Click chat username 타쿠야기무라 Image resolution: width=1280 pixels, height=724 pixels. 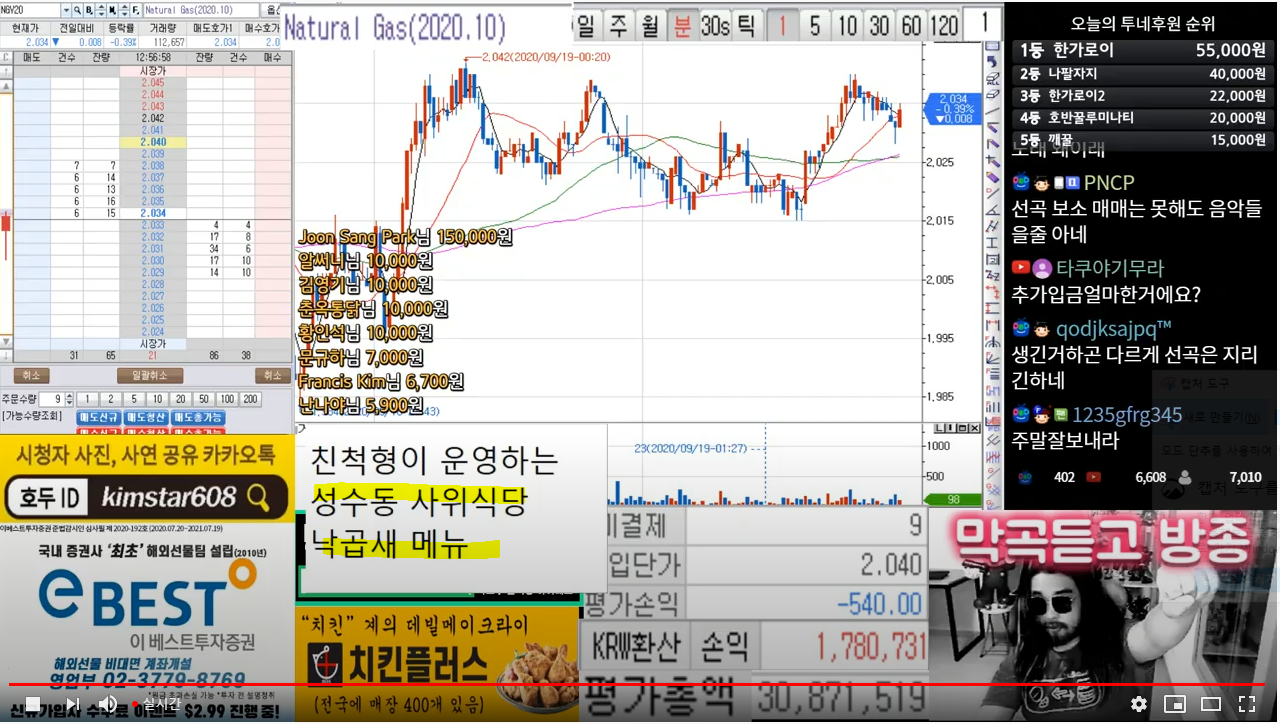[x=1110, y=268]
